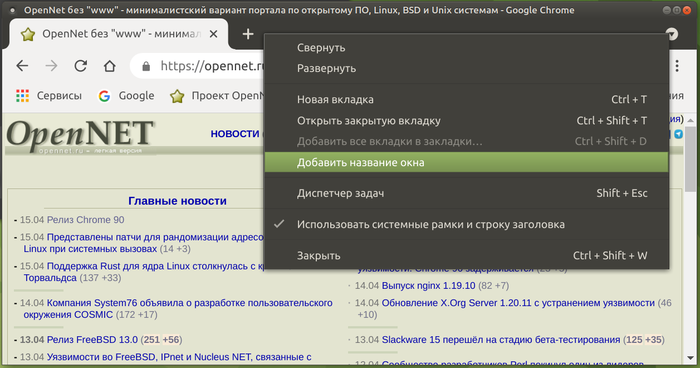Open the Релиз FreeBSD 13.0 news link

[x=92, y=339]
